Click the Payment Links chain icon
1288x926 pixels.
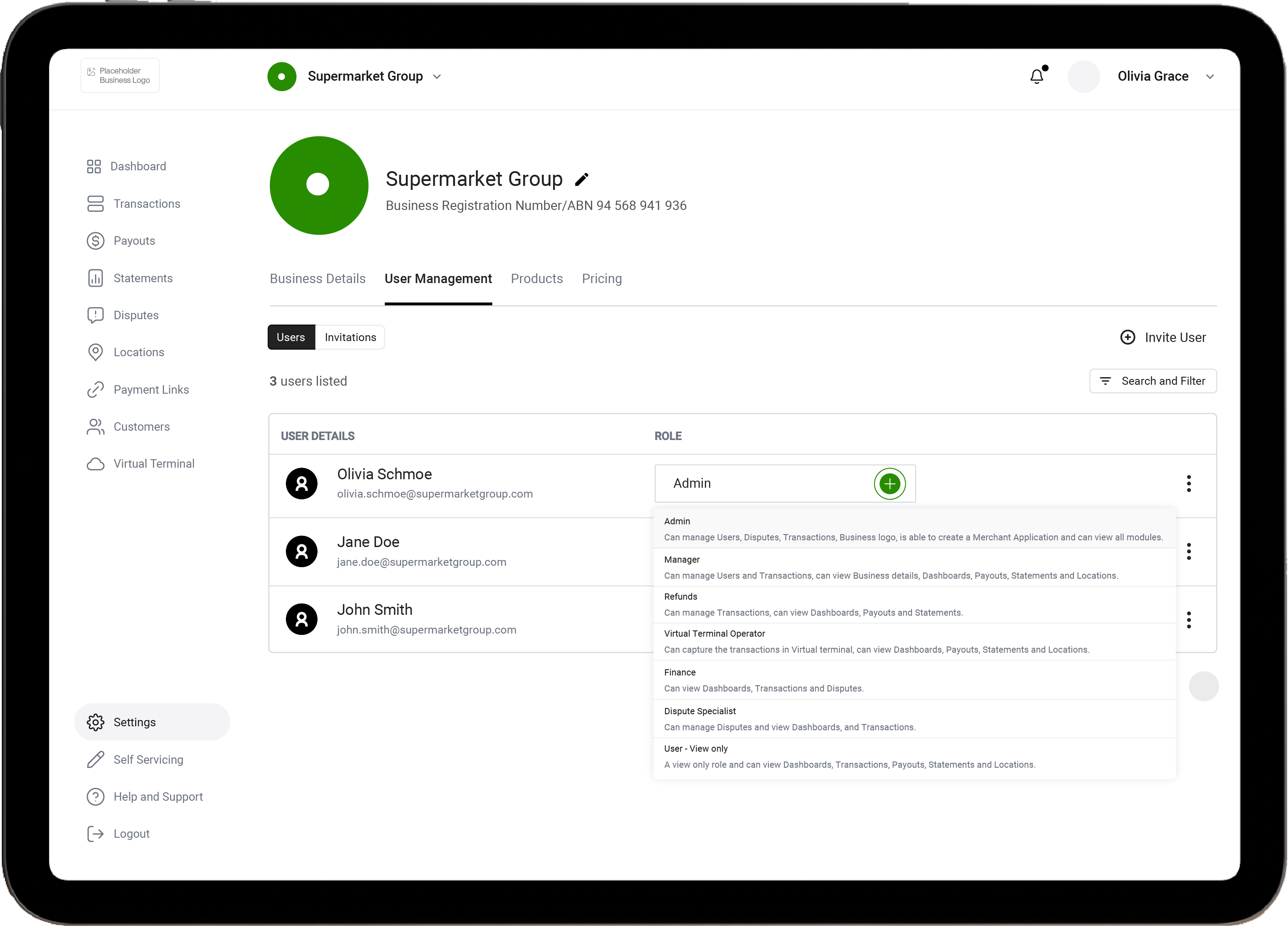point(95,390)
